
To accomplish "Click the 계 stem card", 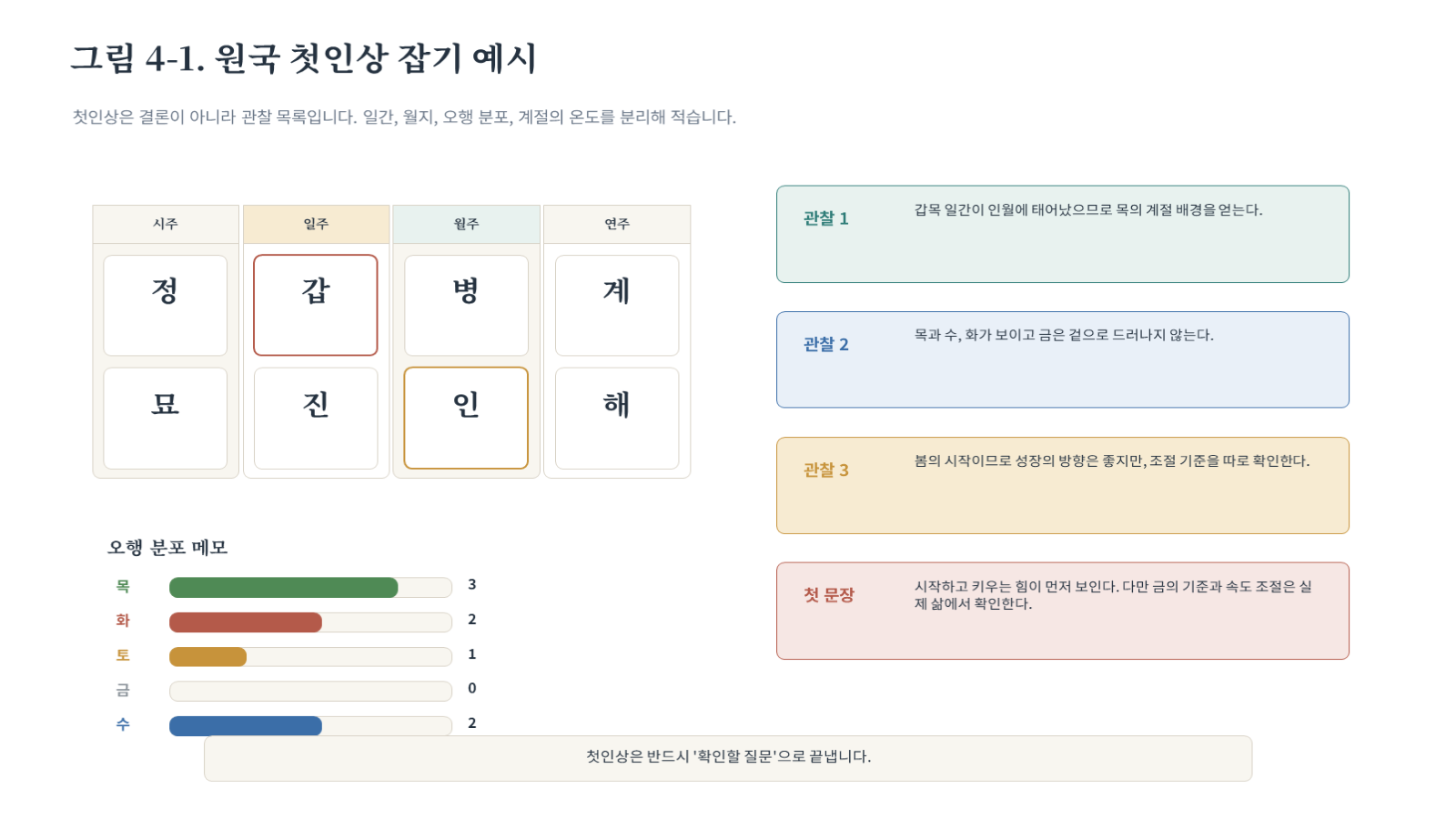I will [617, 305].
